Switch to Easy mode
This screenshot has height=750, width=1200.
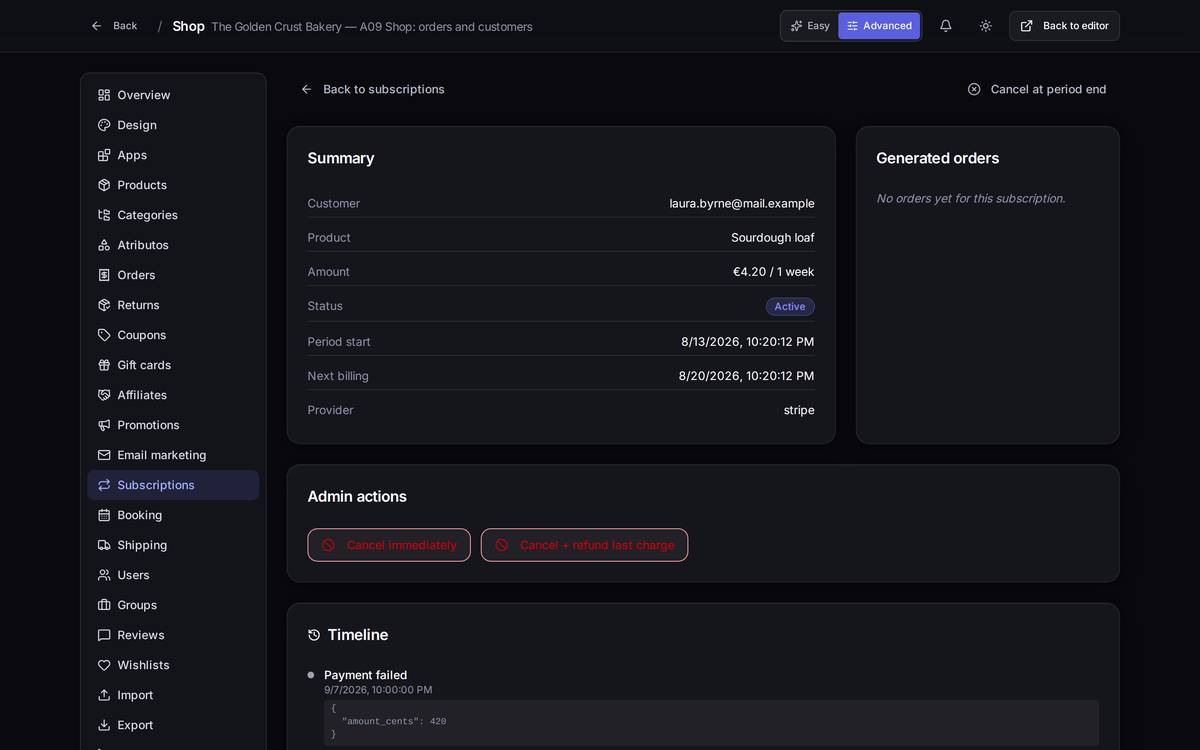[x=810, y=26]
